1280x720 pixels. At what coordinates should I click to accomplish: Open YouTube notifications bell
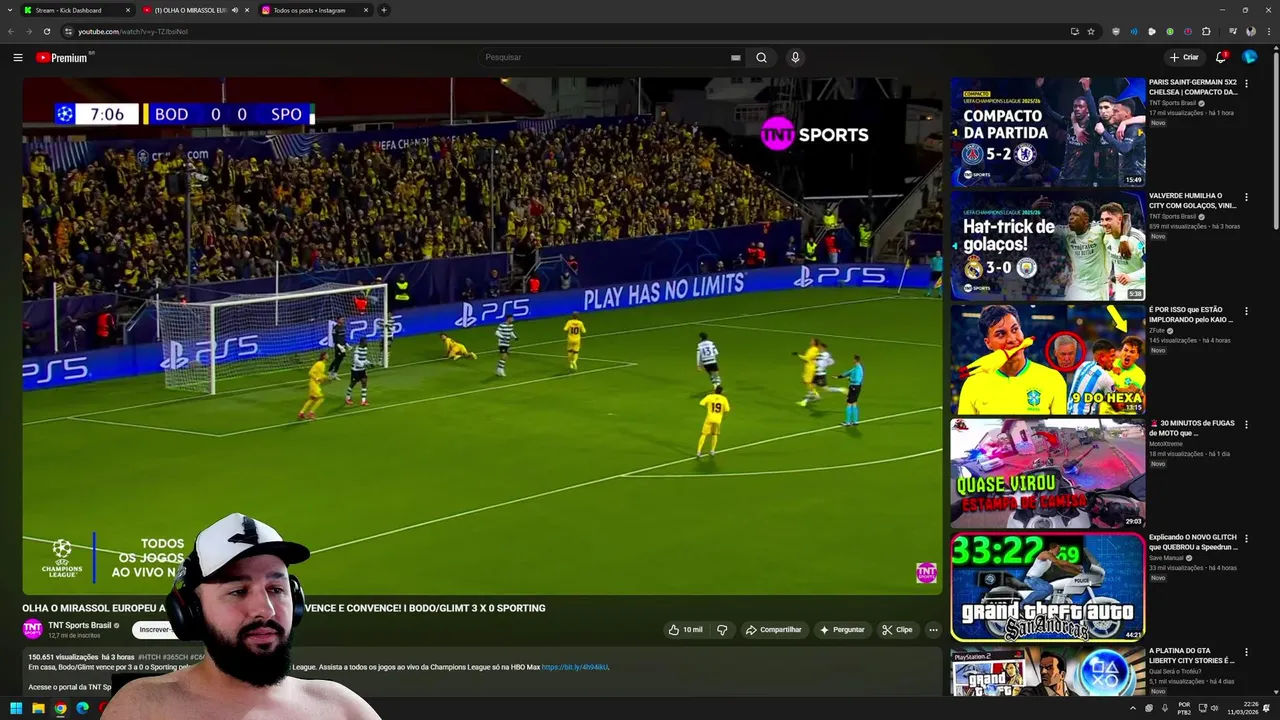click(1221, 57)
